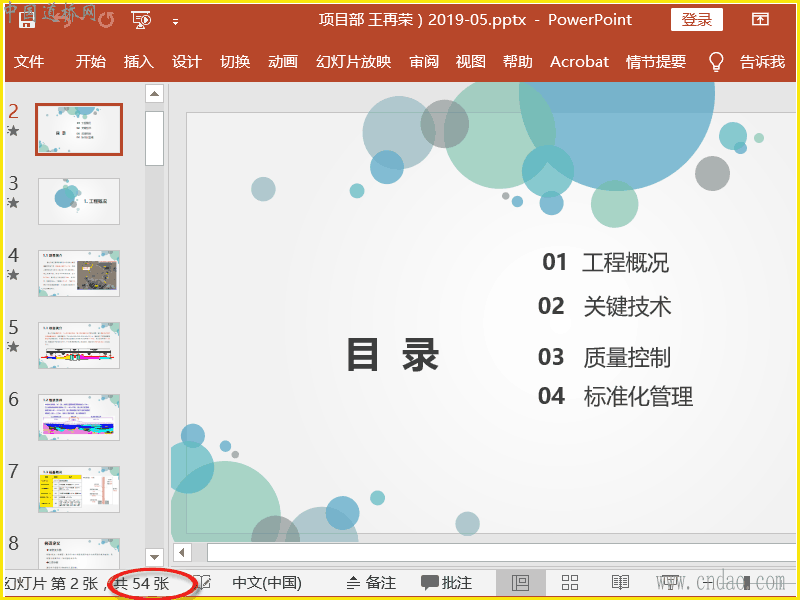
Task: Click thumbnail pane scroll up arrow
Action: pos(154,94)
